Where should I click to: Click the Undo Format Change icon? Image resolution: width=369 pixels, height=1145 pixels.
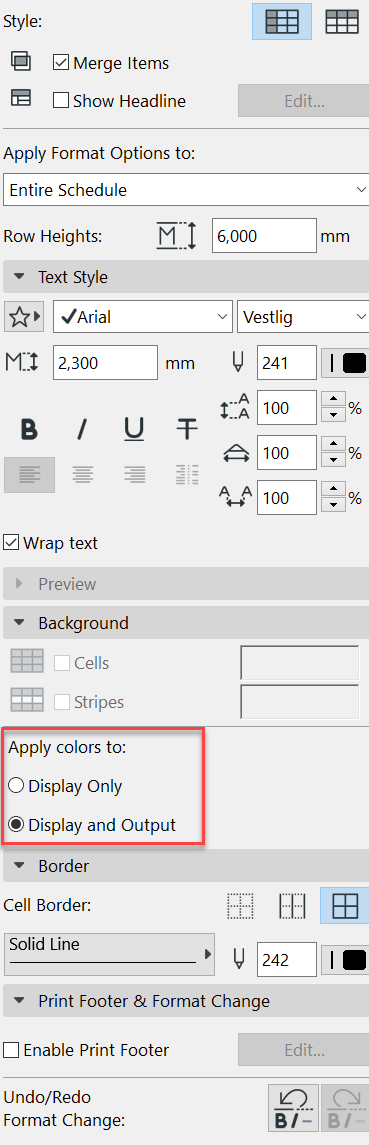(294, 1108)
